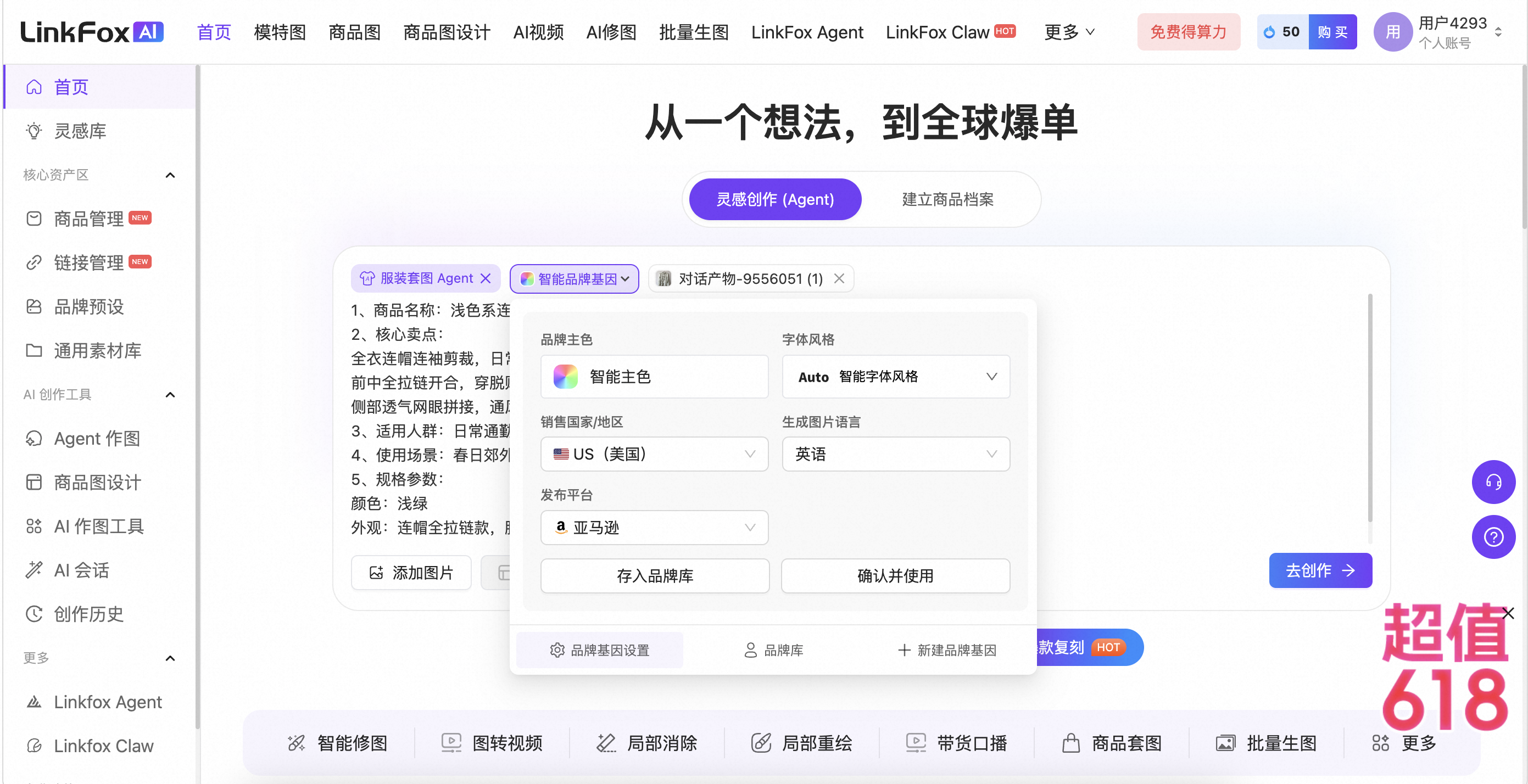Click the 添加图片 button
This screenshot has width=1528, height=784.
click(411, 572)
